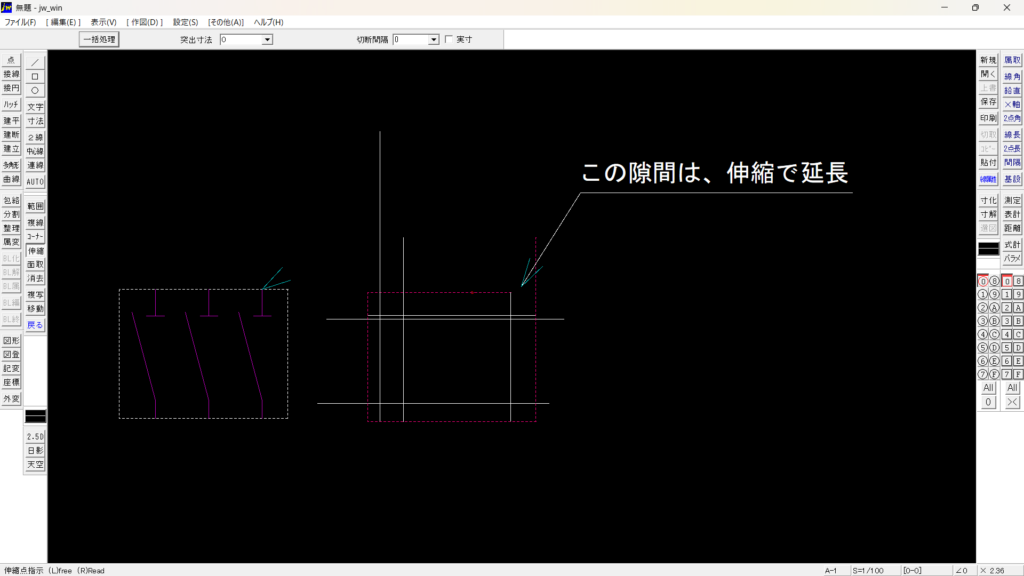Select the circle tool (○)
This screenshot has width=1024, height=576.
[x=35, y=90]
